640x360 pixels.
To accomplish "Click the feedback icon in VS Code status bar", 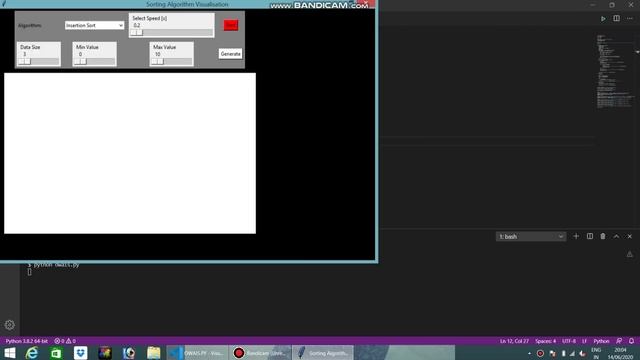I will (619, 341).
